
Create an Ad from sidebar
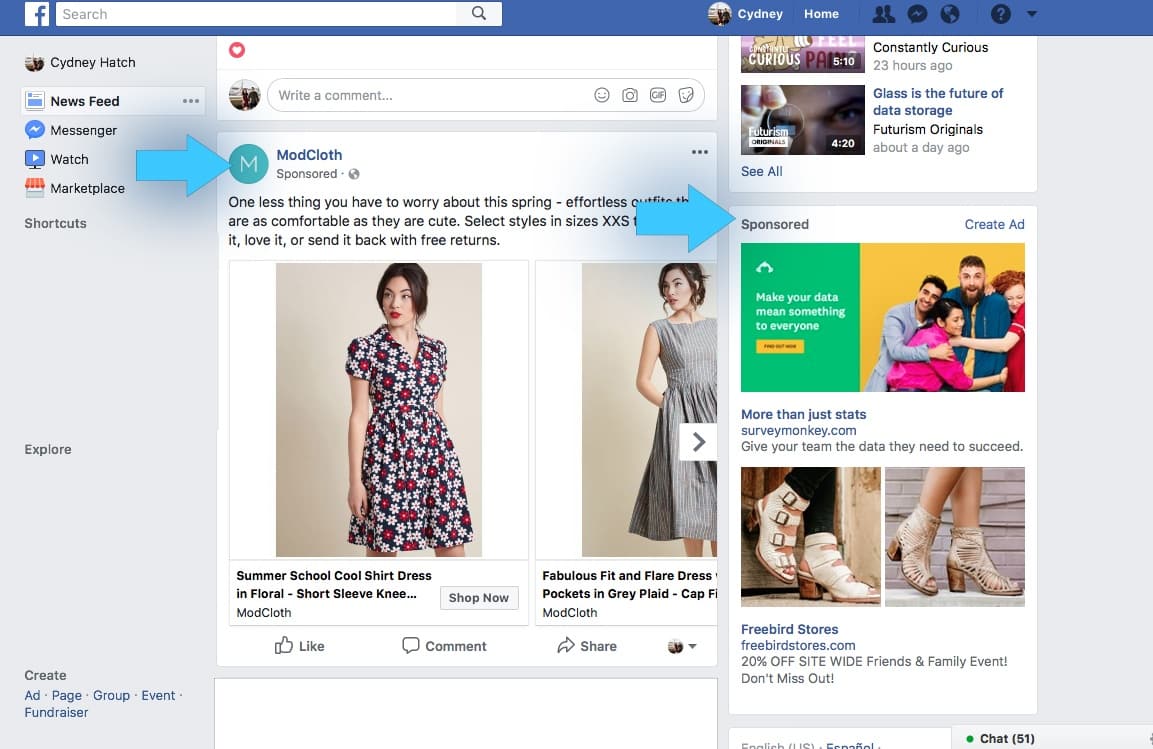pos(32,695)
